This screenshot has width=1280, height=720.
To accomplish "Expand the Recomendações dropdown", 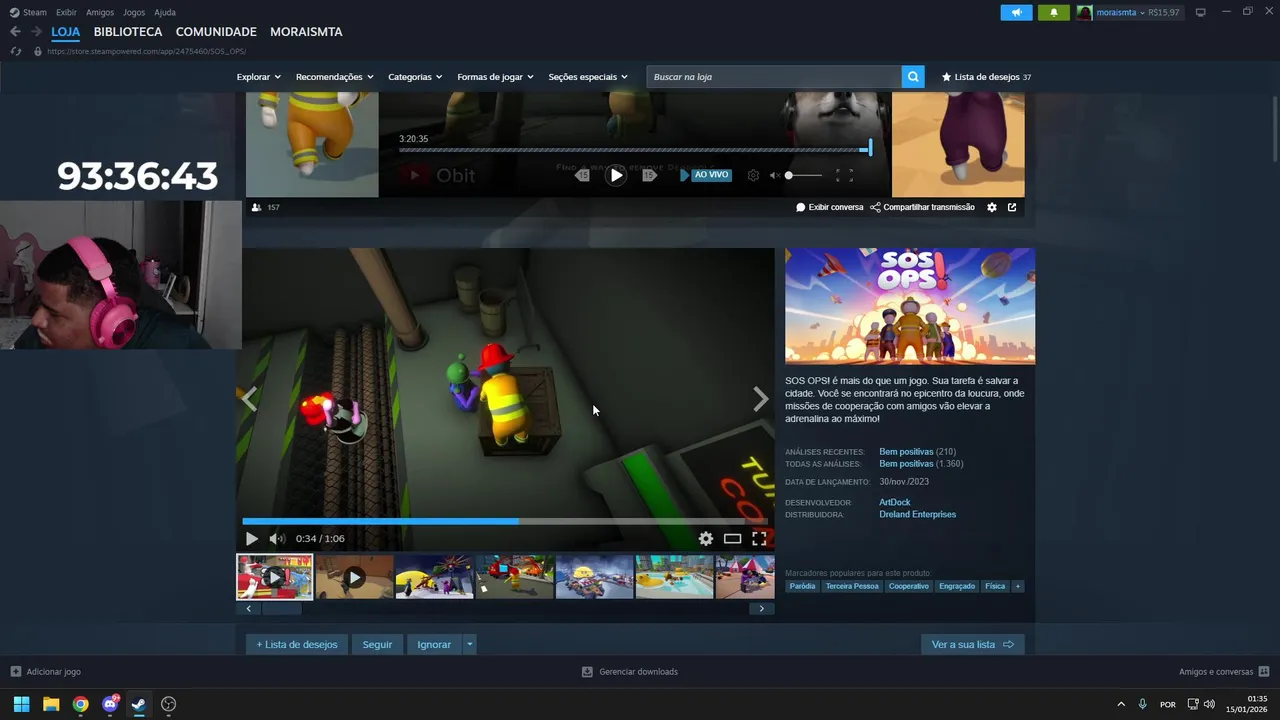I will click(x=334, y=77).
